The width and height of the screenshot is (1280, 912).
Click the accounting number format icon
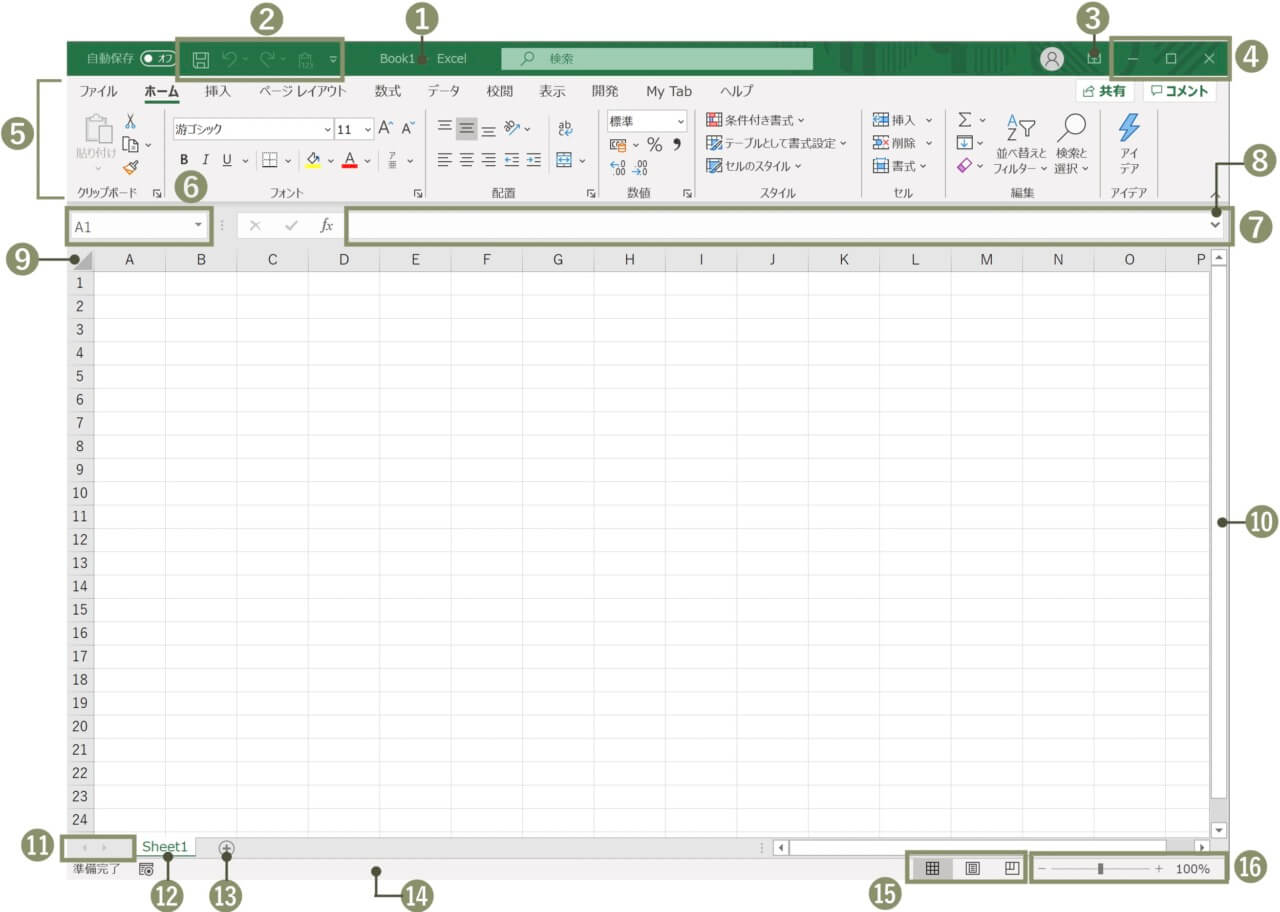tap(617, 145)
